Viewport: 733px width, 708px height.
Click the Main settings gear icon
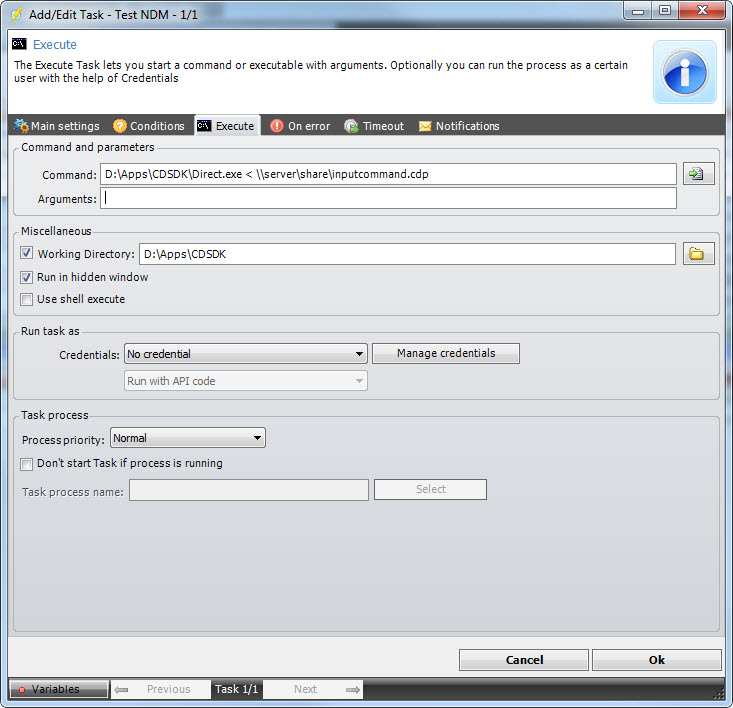pos(21,126)
